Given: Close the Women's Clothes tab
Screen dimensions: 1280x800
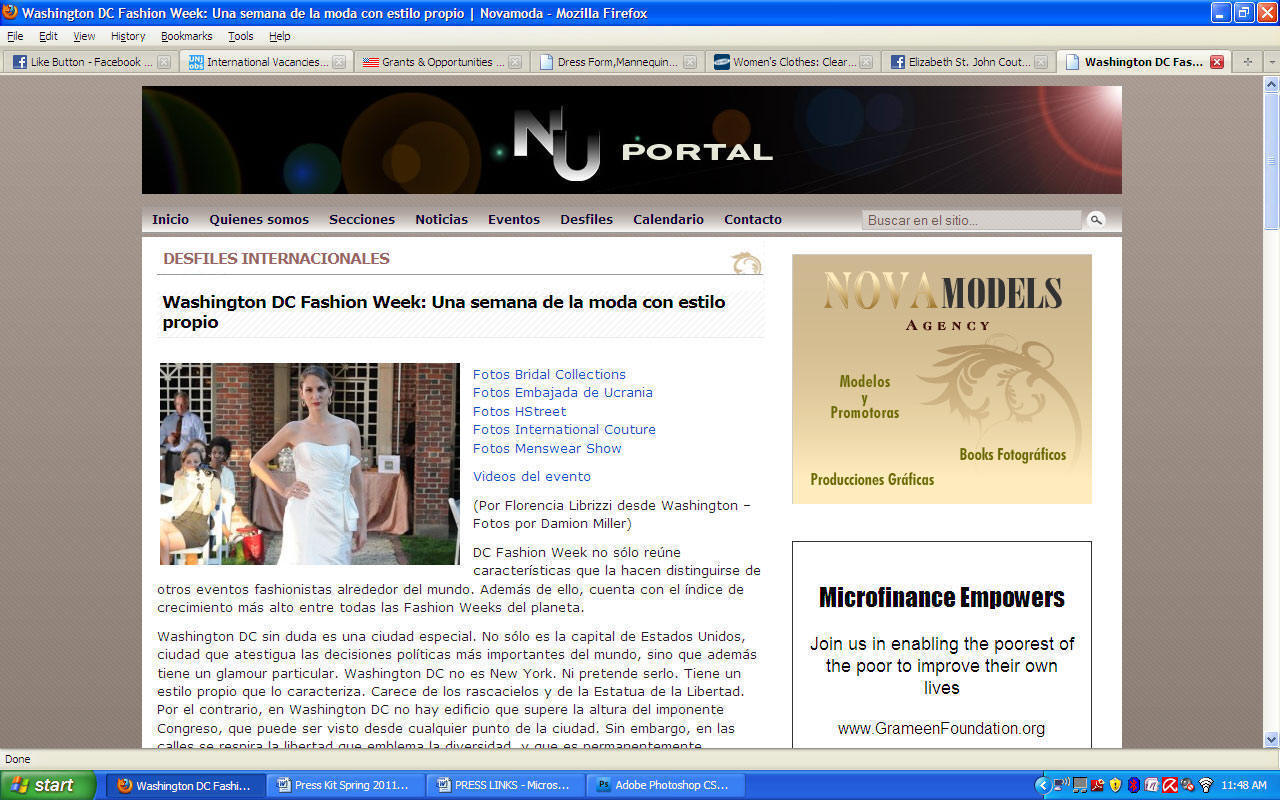Looking at the screenshot, I should click(866, 62).
